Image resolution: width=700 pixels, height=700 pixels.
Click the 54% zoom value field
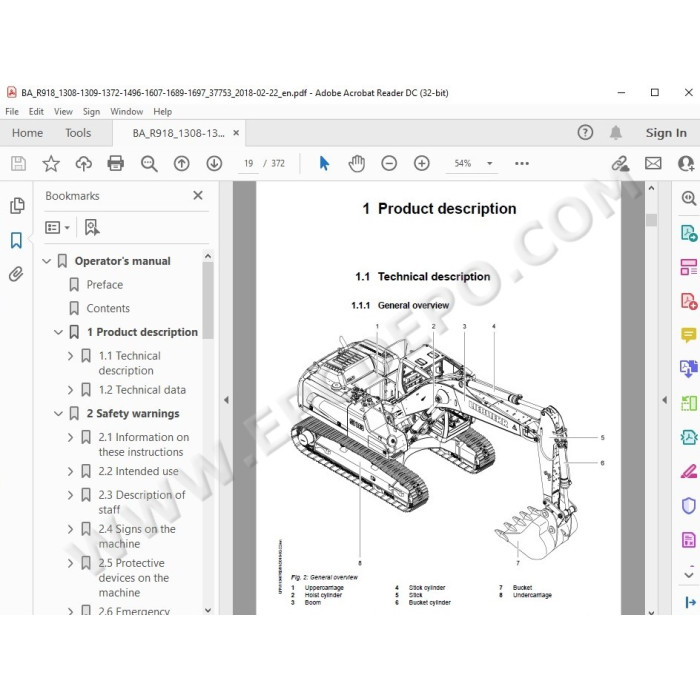(463, 163)
